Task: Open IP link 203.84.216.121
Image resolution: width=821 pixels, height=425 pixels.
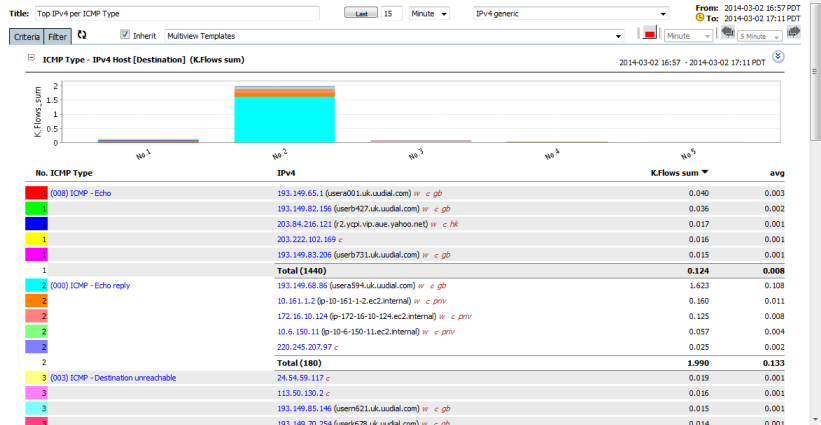Action: click(304, 225)
